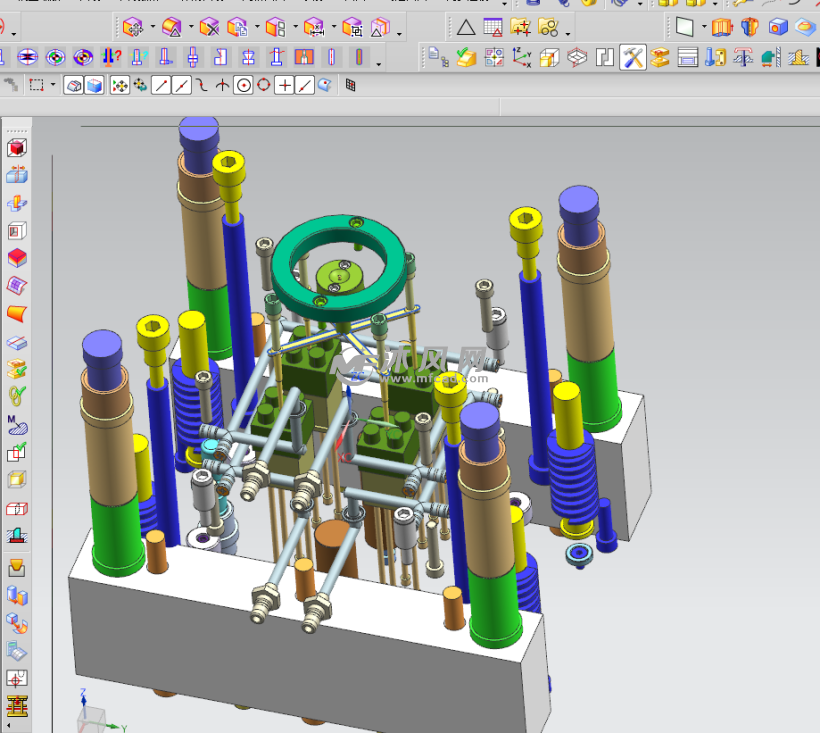Image resolution: width=820 pixels, height=733 pixels.
Task: Click the calendar grid with red triangle icon
Action: click(493, 27)
